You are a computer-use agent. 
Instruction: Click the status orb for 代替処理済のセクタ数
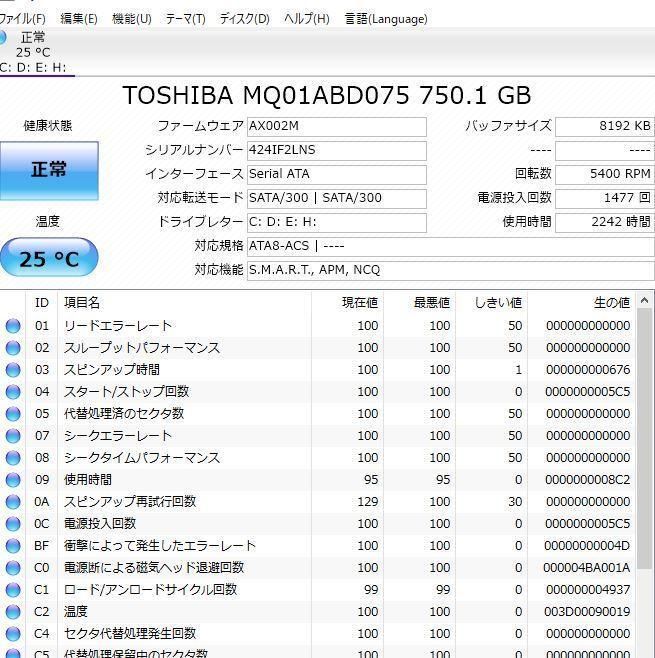pyautogui.click(x=13, y=414)
